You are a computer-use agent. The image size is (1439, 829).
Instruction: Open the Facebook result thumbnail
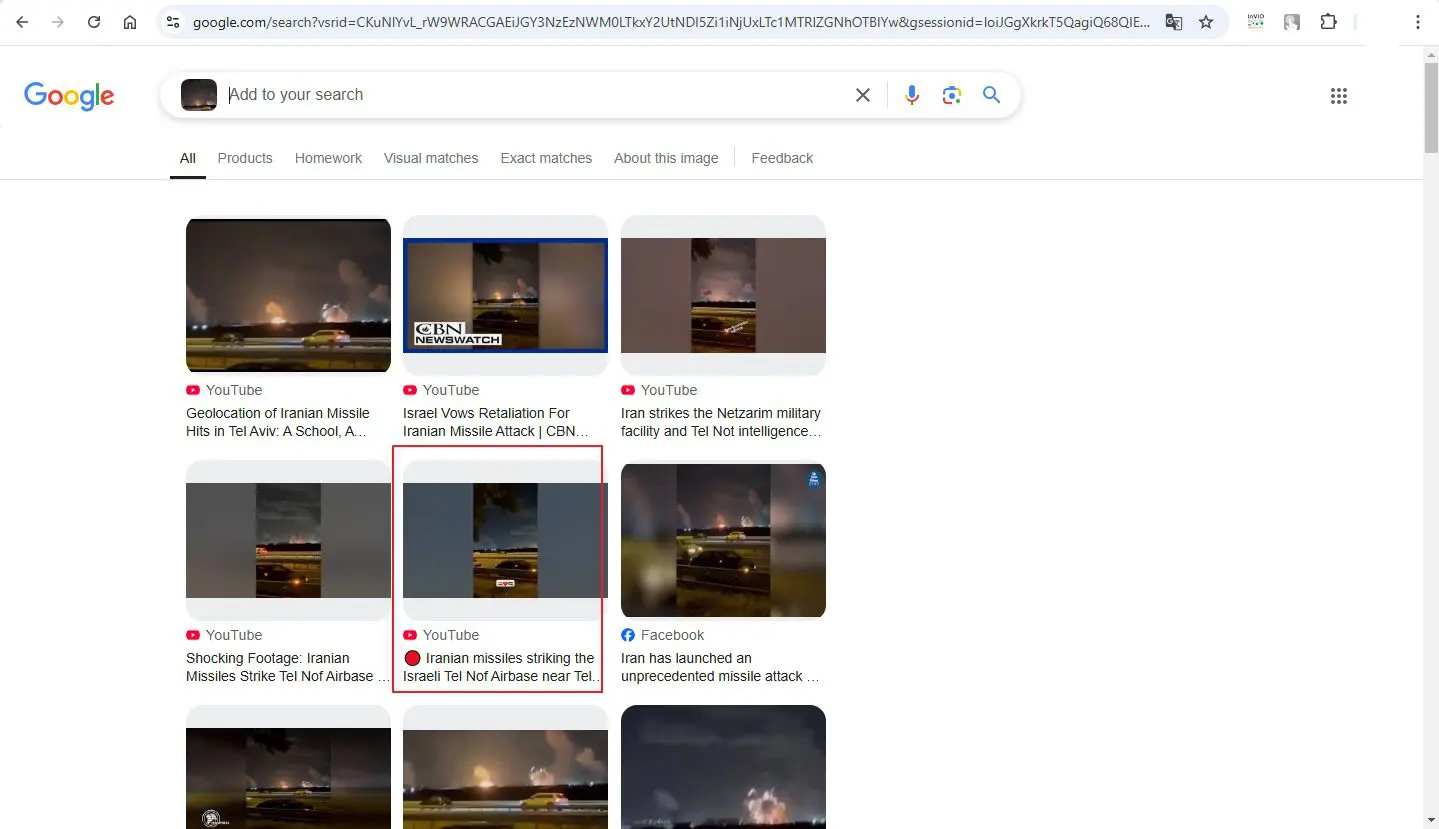723,540
